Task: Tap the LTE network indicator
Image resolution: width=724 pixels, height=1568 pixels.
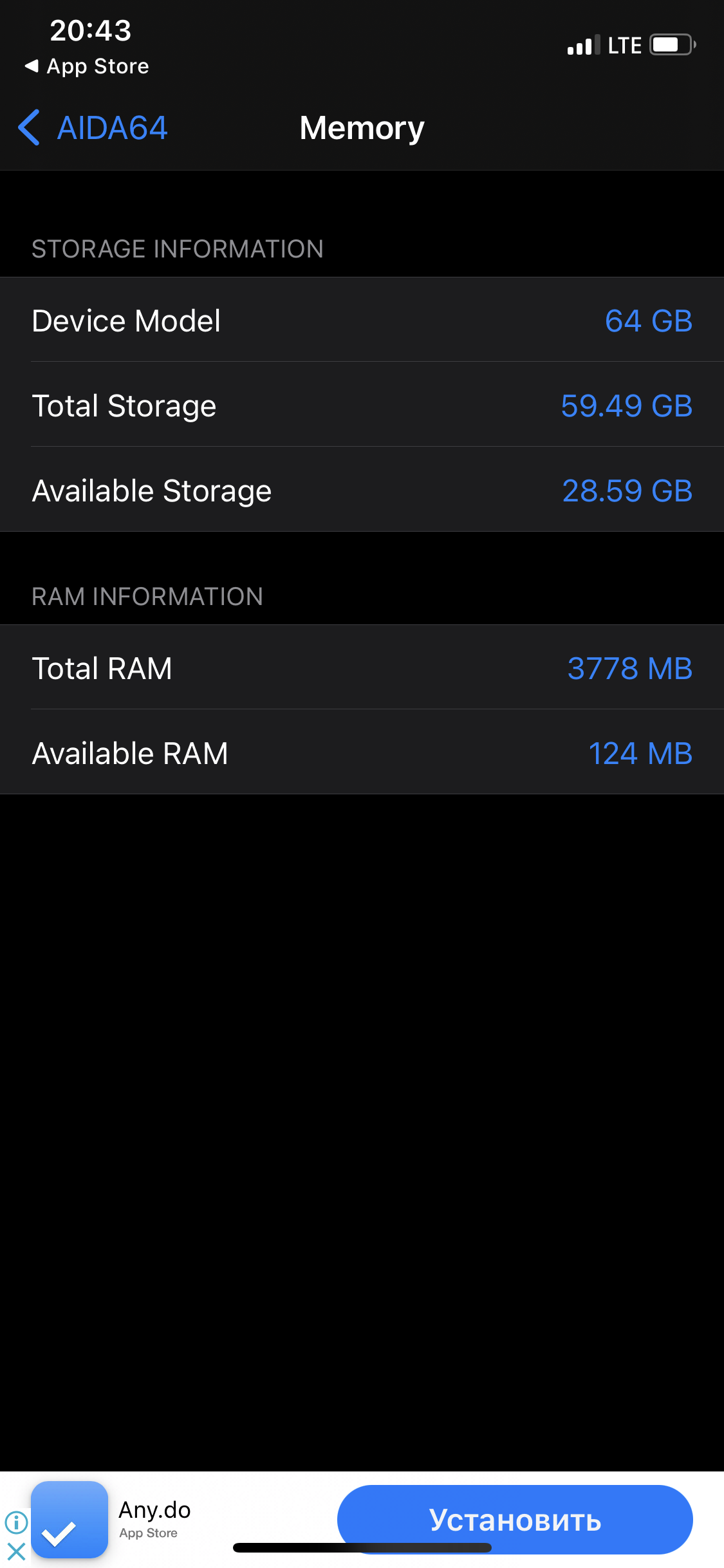Action: [624, 46]
